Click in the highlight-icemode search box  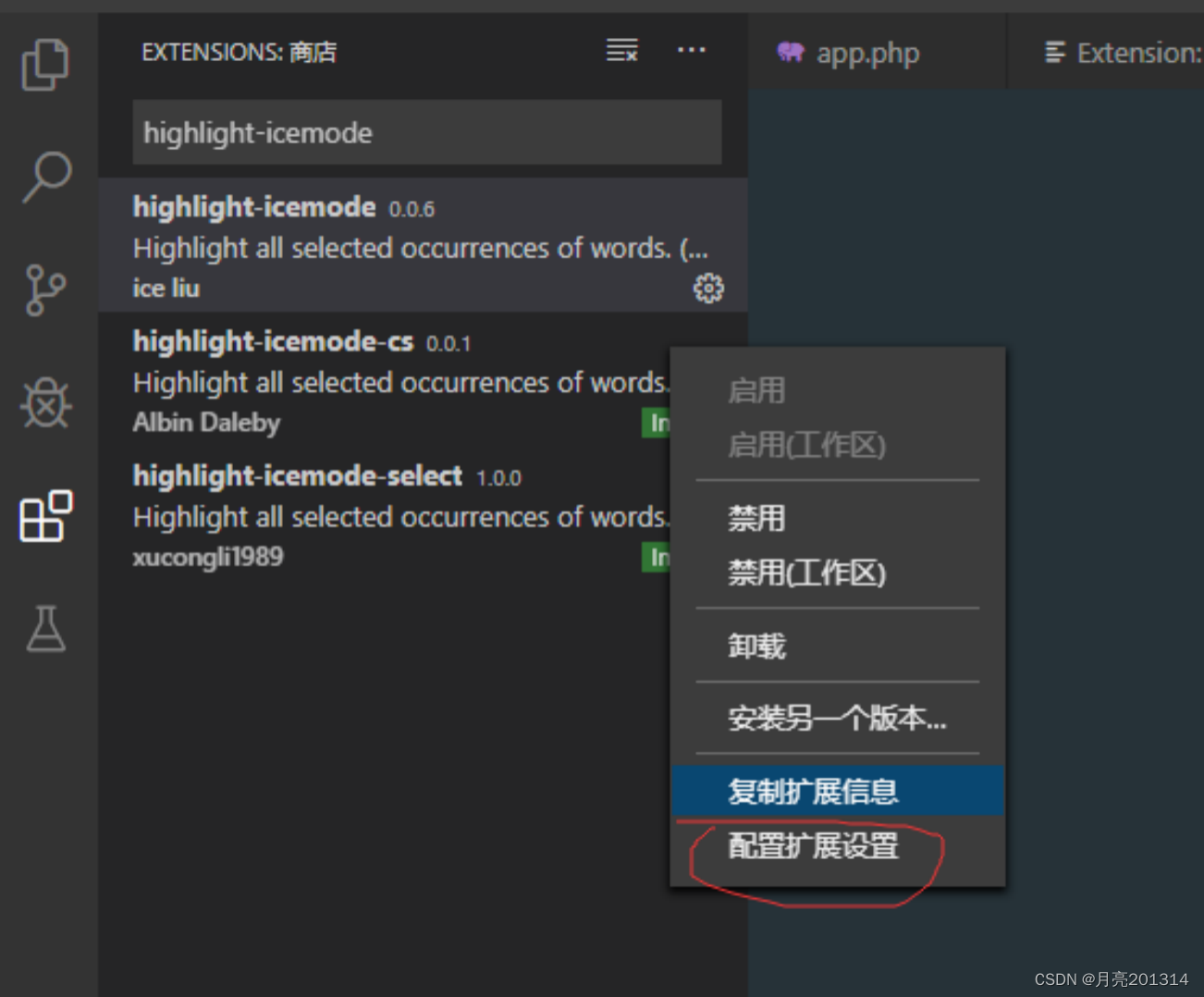click(427, 132)
